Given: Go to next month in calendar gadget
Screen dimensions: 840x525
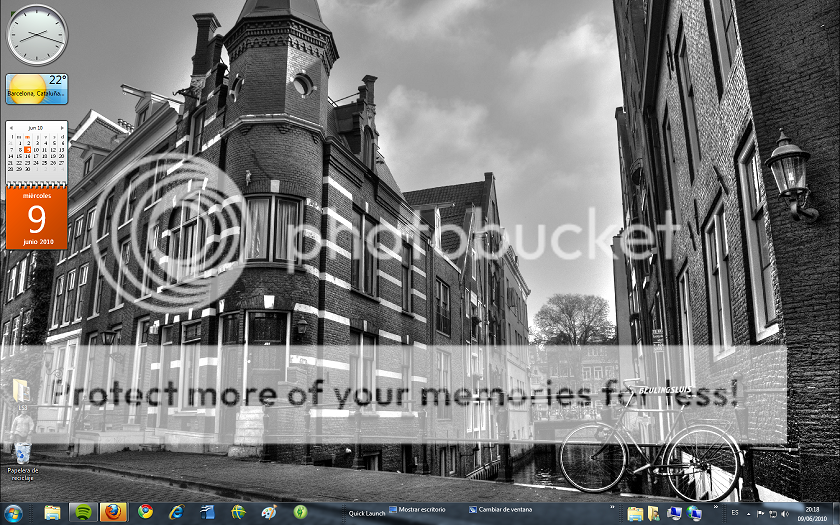Looking at the screenshot, I should coord(62,128).
